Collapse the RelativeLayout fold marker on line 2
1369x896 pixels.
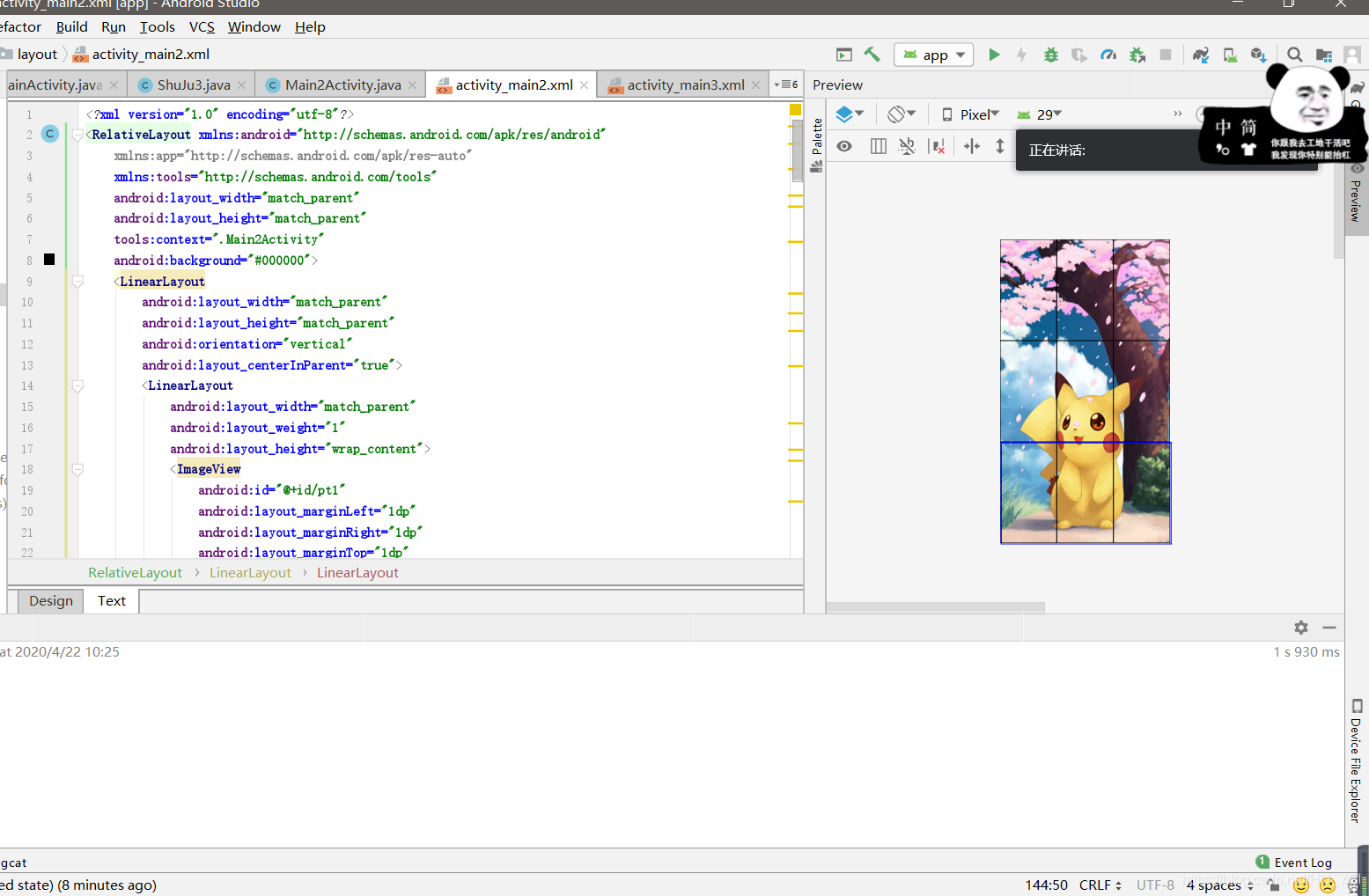coord(77,135)
